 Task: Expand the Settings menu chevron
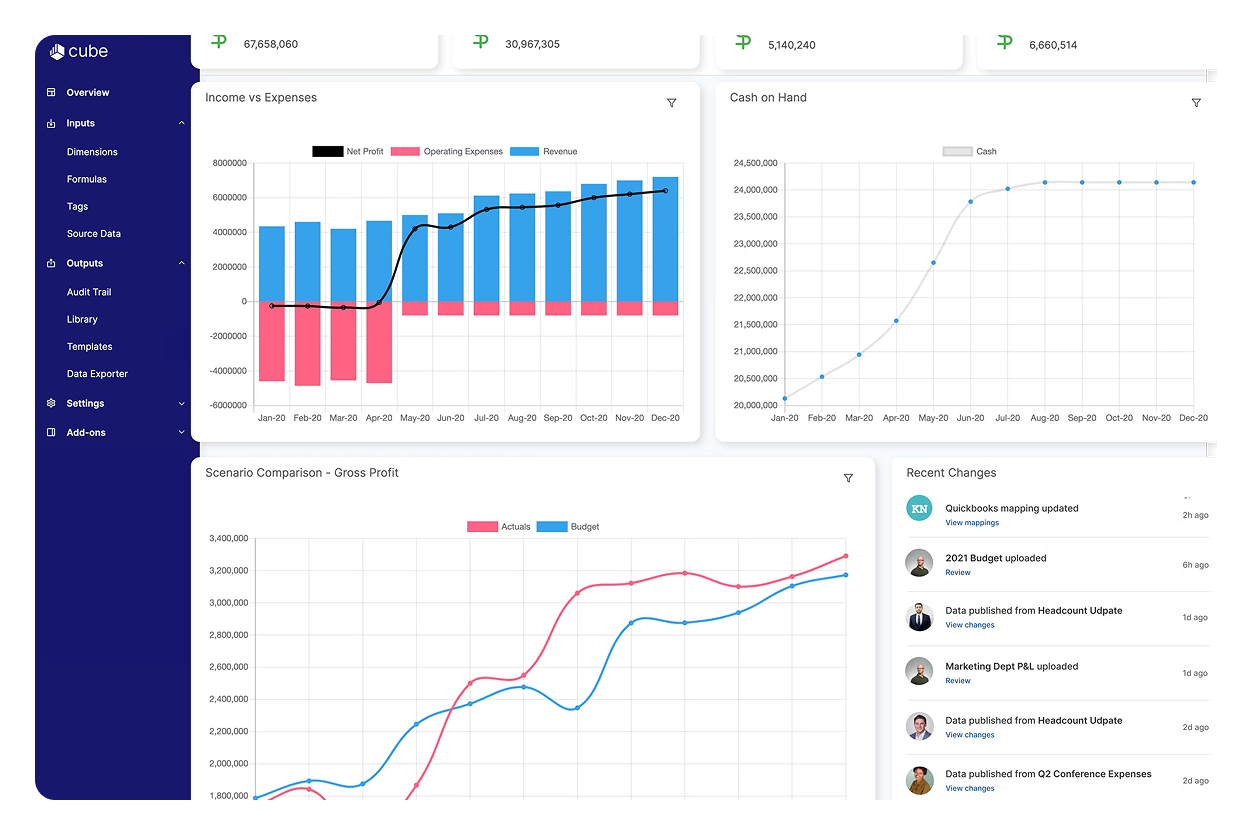[x=181, y=403]
